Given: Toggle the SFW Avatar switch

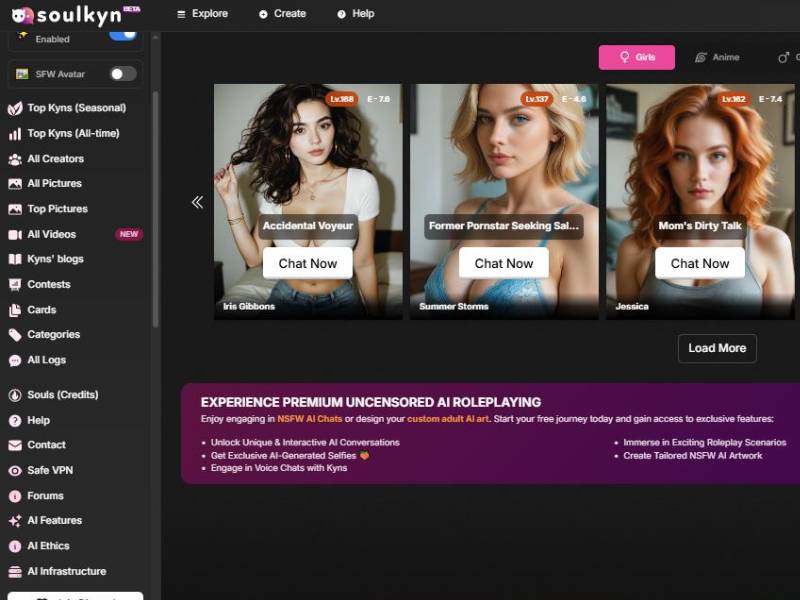Looking at the screenshot, I should pos(123,73).
